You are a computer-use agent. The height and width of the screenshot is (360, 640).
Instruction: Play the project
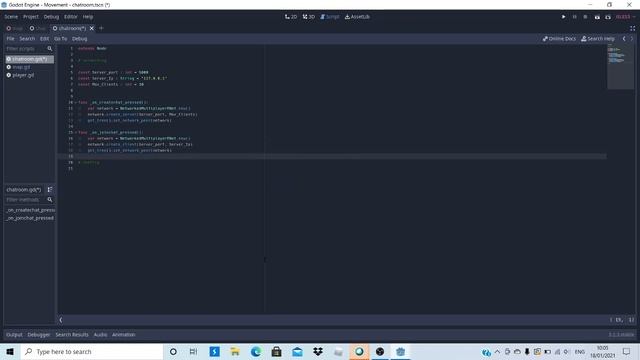pyautogui.click(x=563, y=17)
